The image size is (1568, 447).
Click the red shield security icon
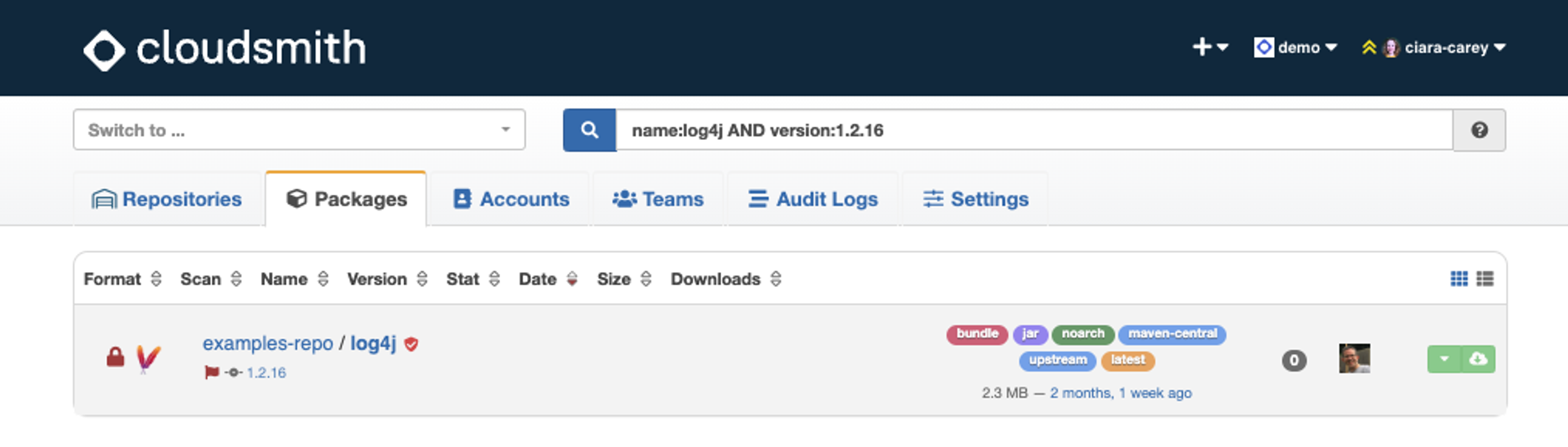coord(412,345)
